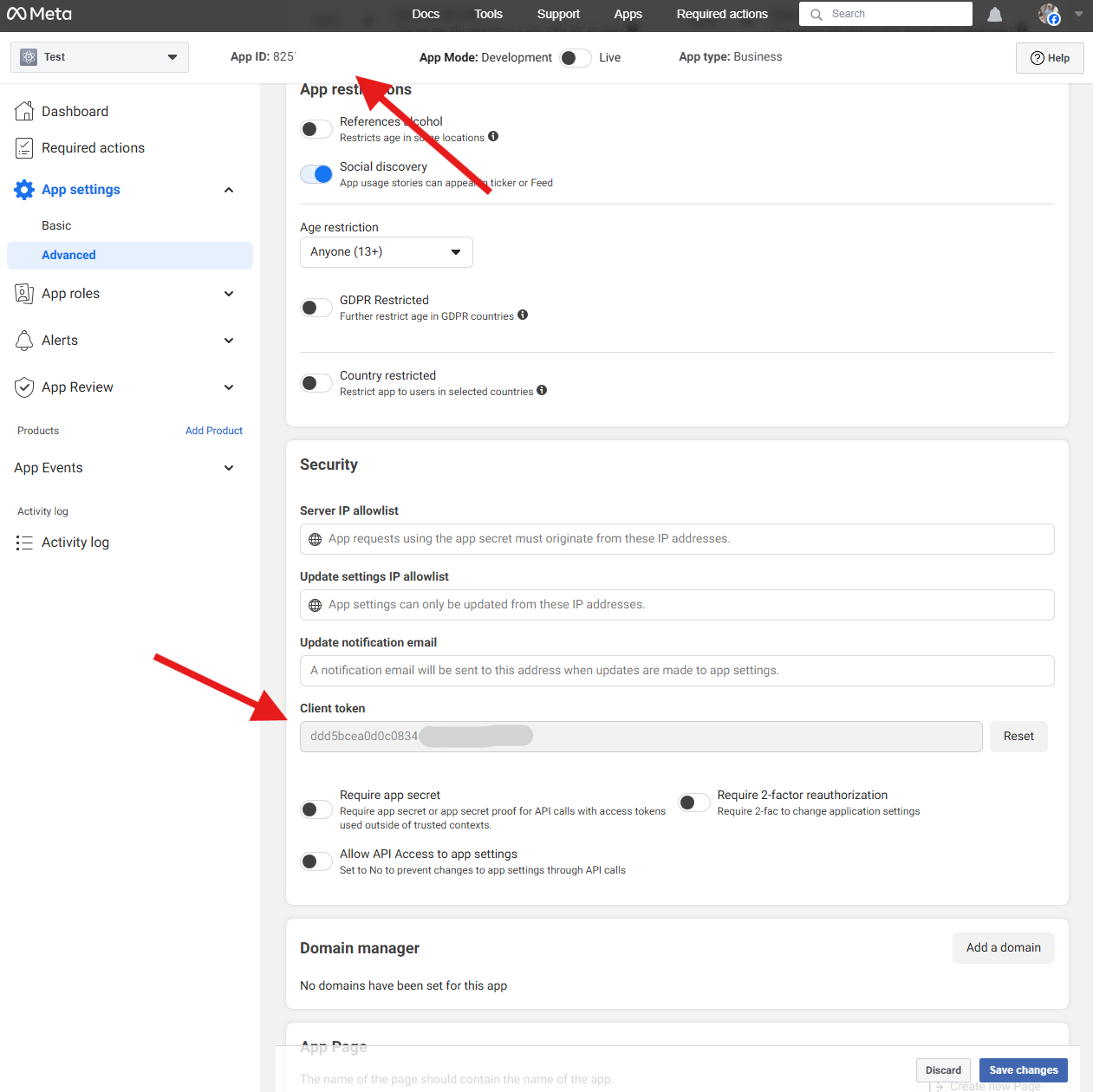Open the Apps menu

(628, 14)
